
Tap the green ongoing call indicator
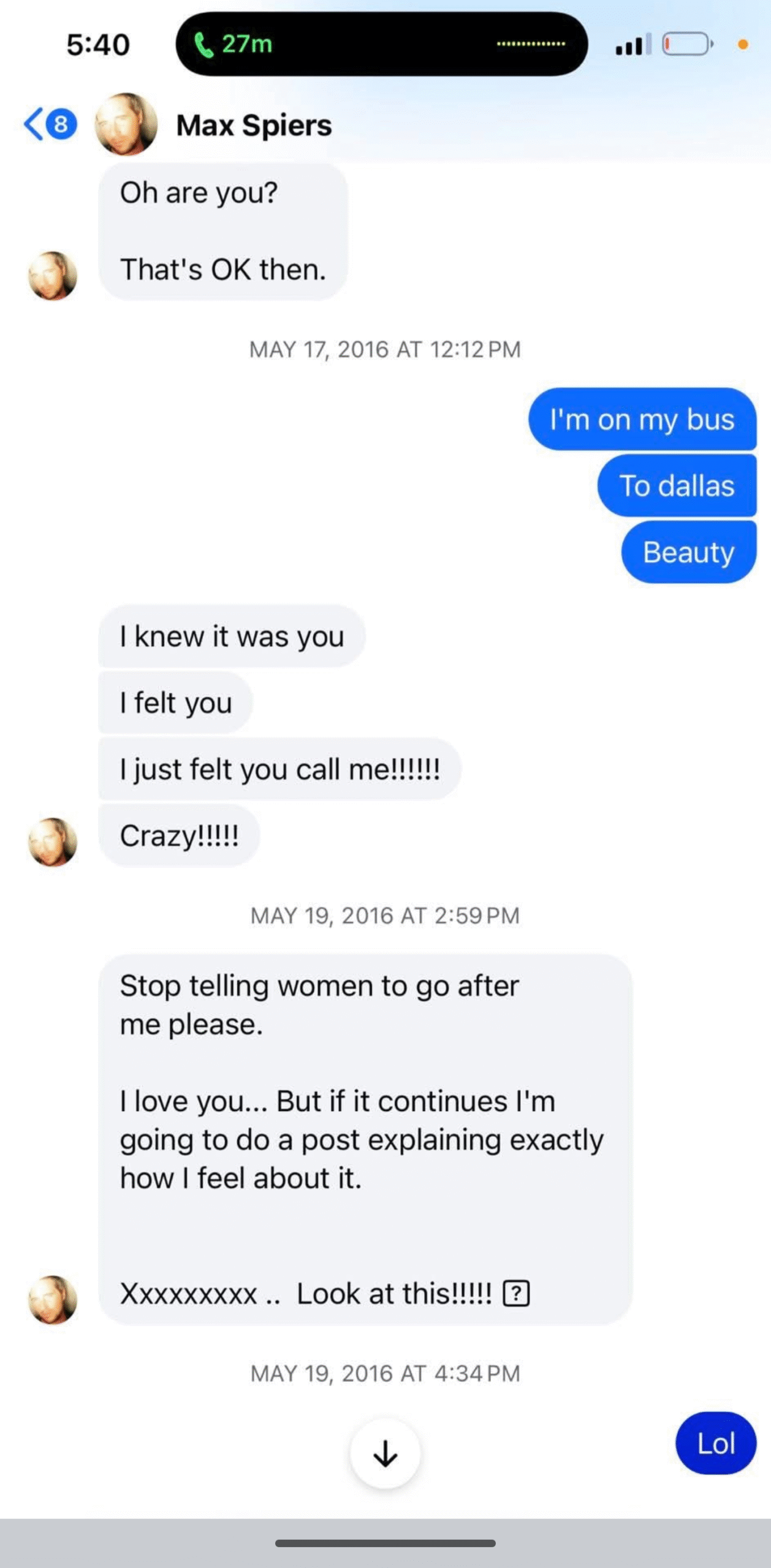tap(234, 44)
